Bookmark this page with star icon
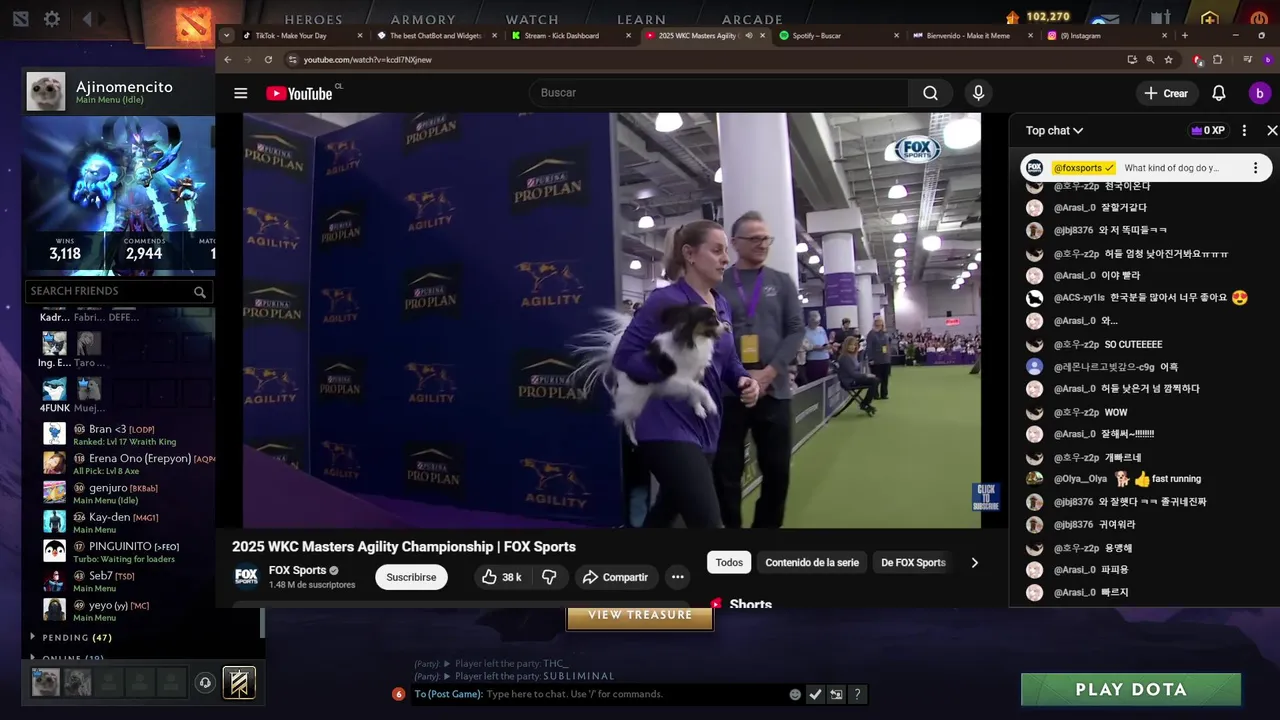Viewport: 1280px width, 720px height. coord(1168,60)
